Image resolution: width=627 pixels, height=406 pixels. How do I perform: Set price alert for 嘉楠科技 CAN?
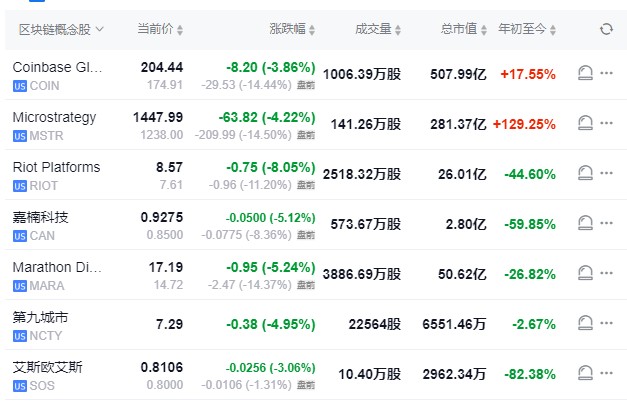(585, 223)
